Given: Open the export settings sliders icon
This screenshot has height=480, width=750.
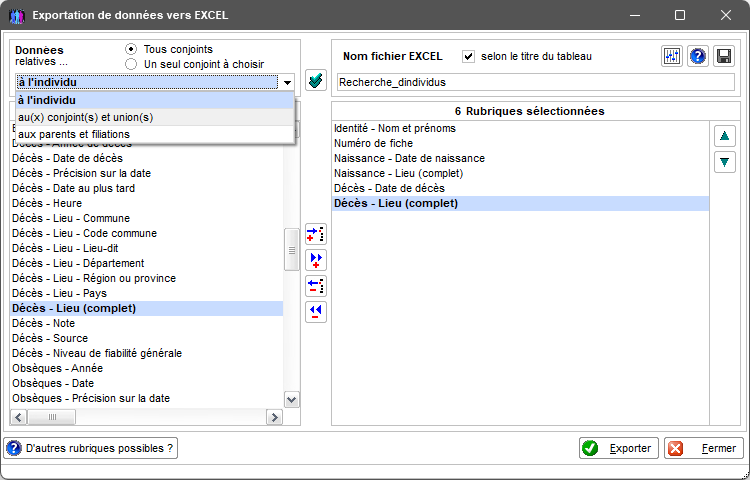Looking at the screenshot, I should pyautogui.click(x=672, y=57).
